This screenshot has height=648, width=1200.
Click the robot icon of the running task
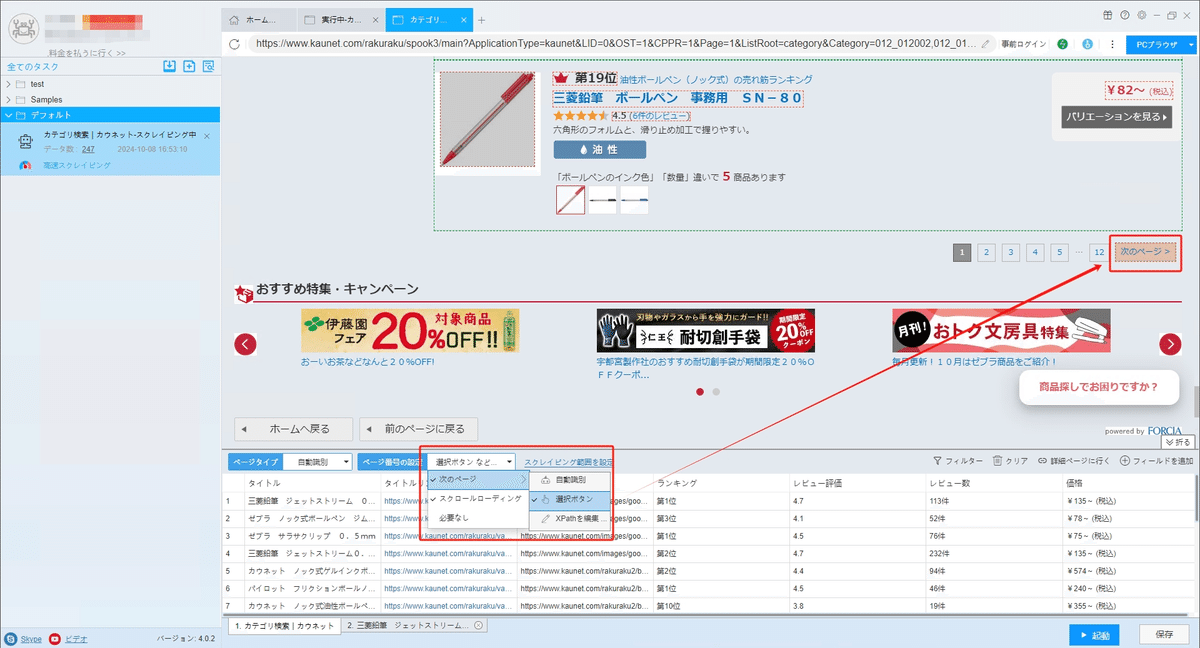click(x=26, y=141)
